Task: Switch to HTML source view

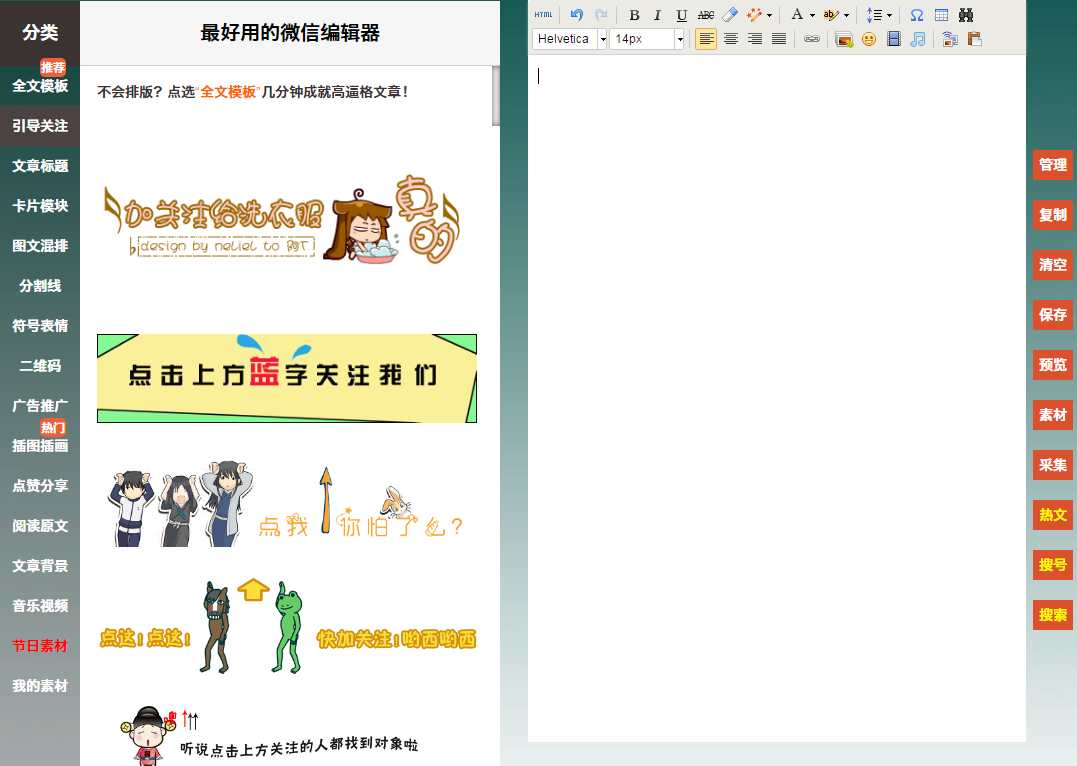Action: [543, 14]
